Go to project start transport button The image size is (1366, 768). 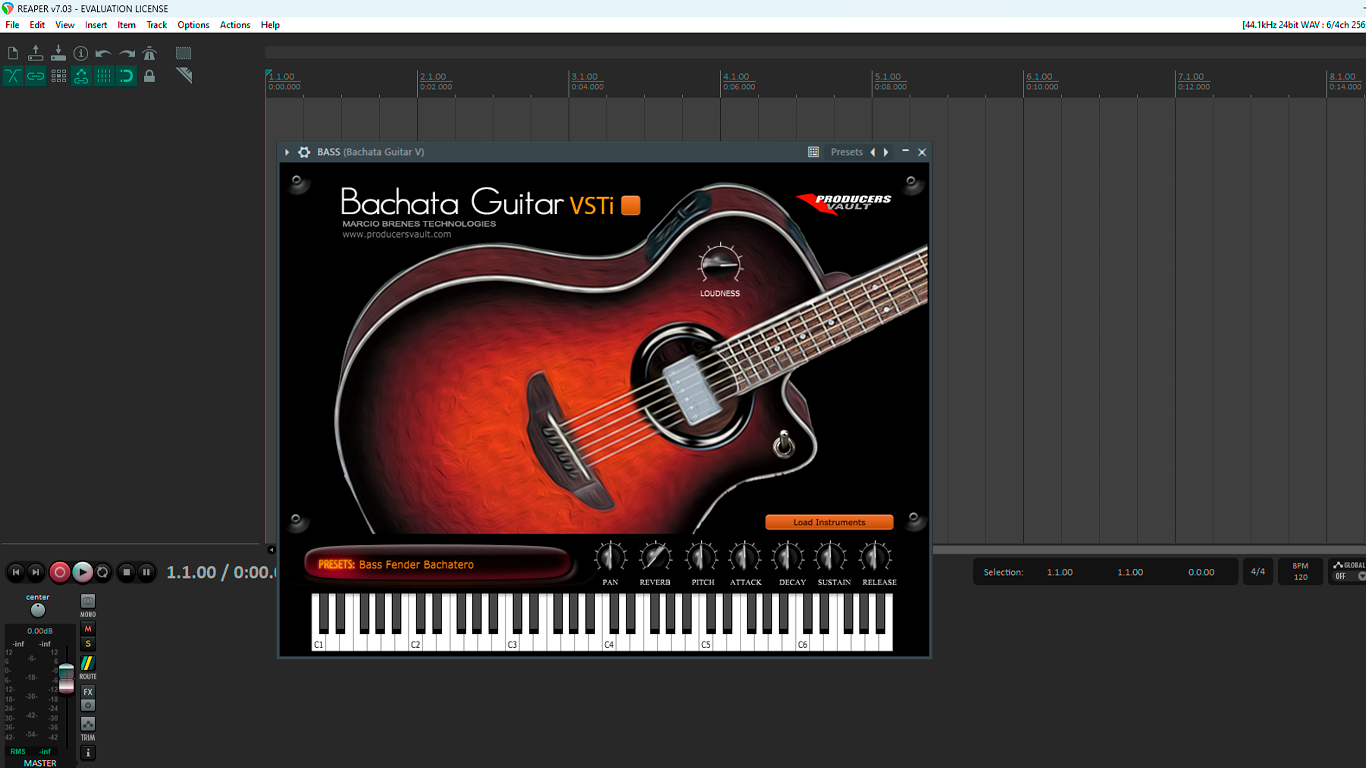pyautogui.click(x=15, y=572)
